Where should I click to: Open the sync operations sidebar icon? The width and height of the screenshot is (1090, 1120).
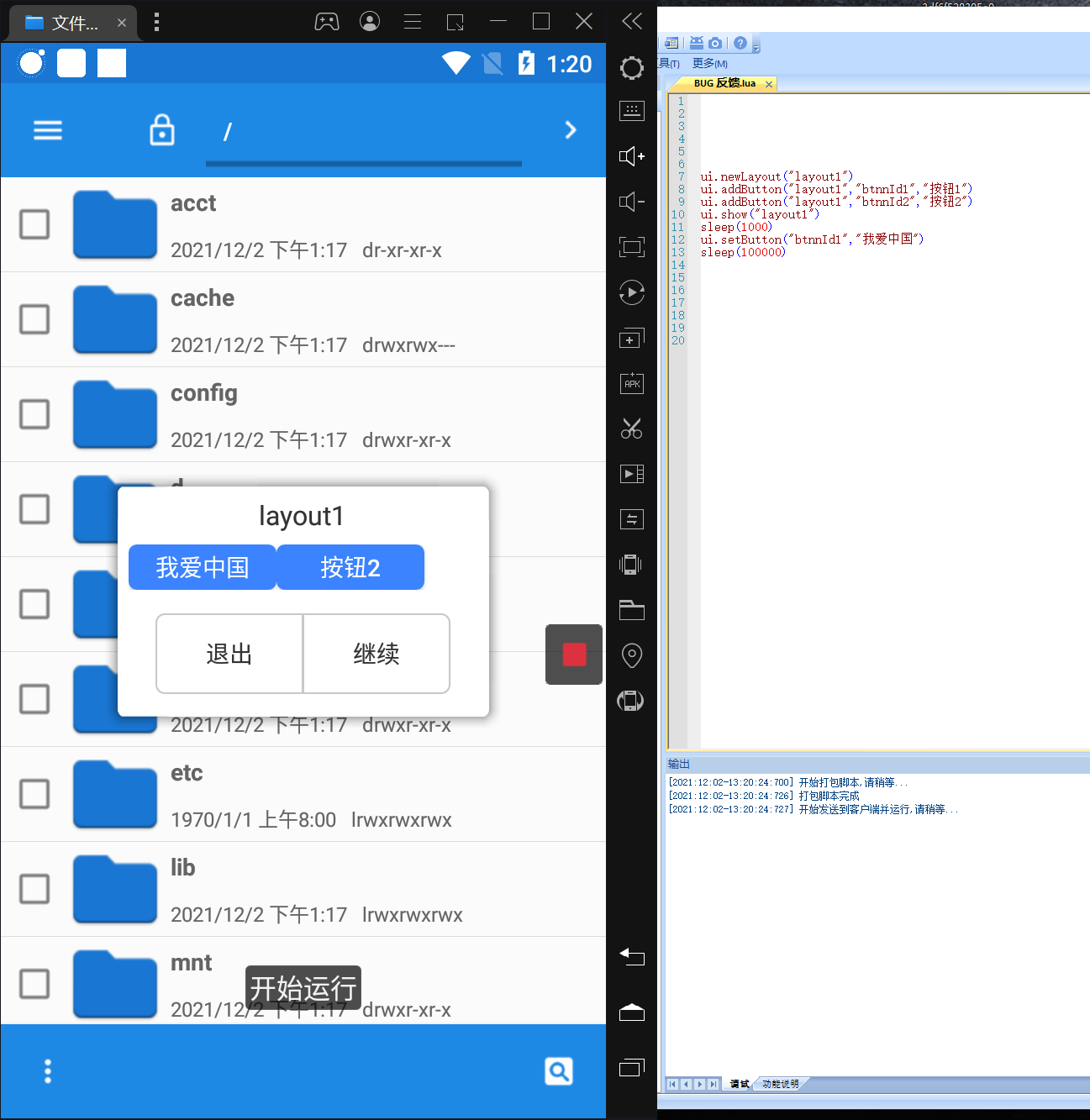(632, 519)
